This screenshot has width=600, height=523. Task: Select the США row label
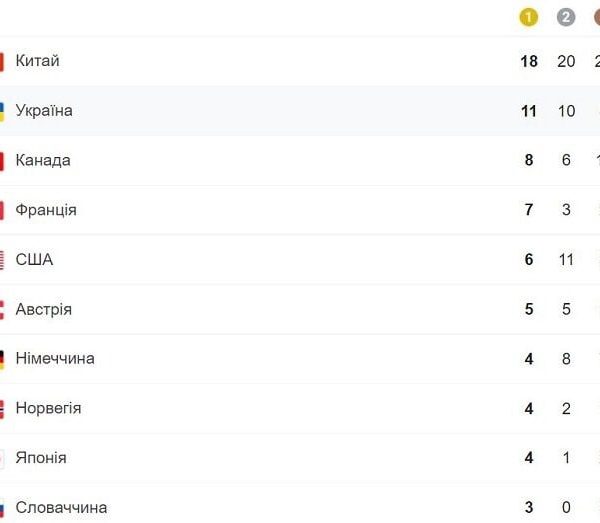[x=34, y=260]
